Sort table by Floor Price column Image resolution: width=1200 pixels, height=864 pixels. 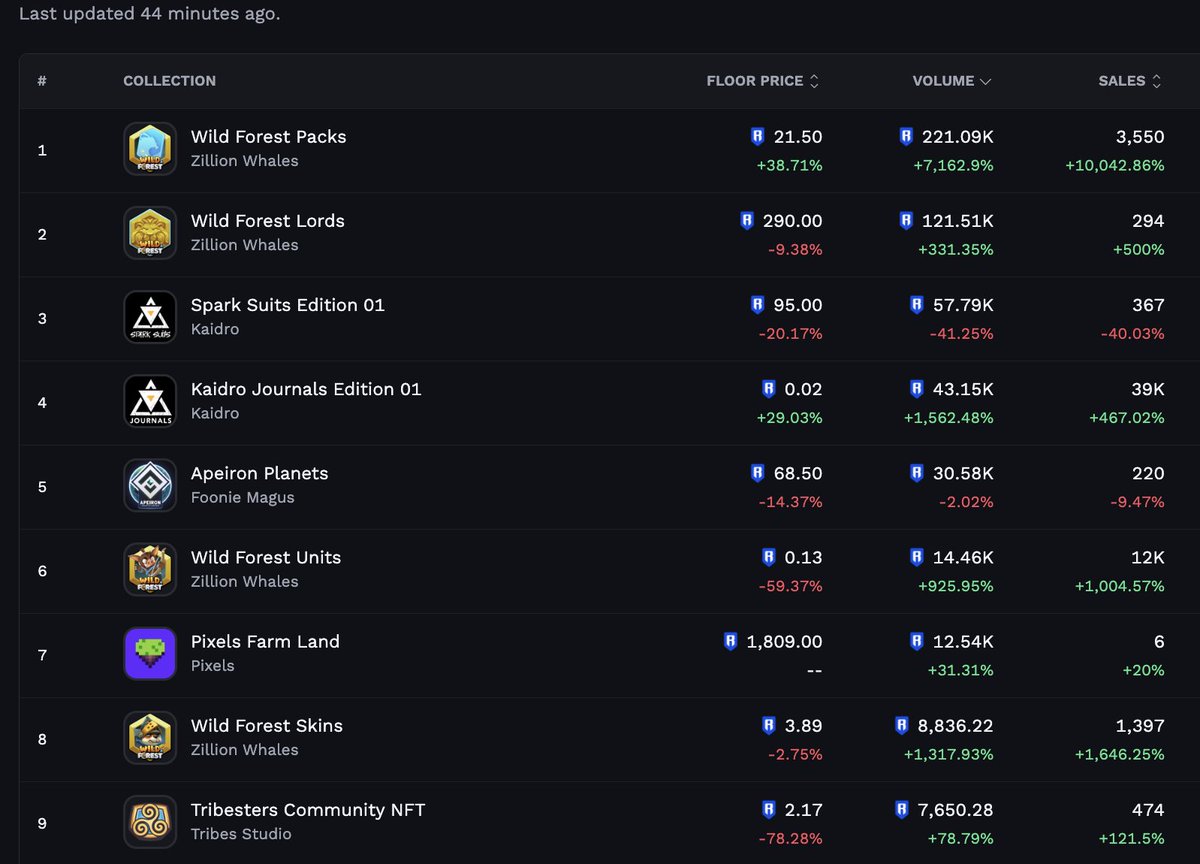763,81
